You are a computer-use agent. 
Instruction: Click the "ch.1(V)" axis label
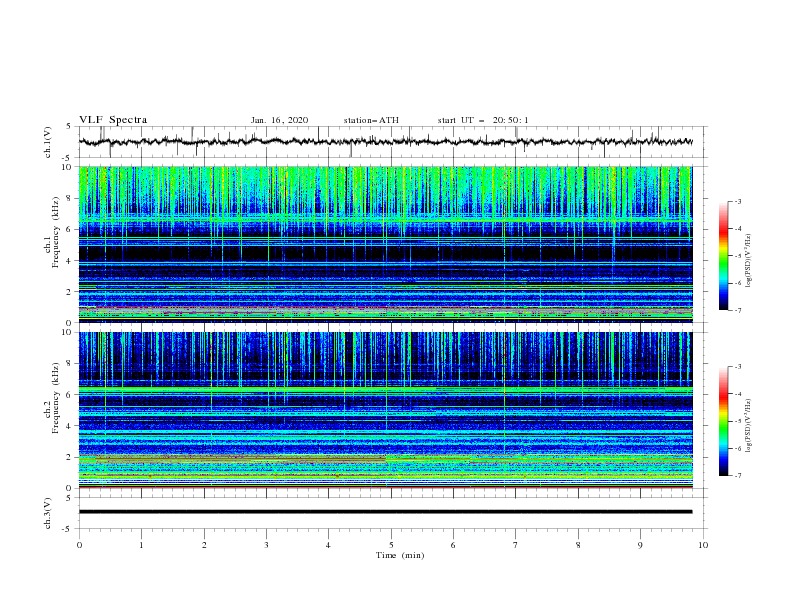pos(48,142)
